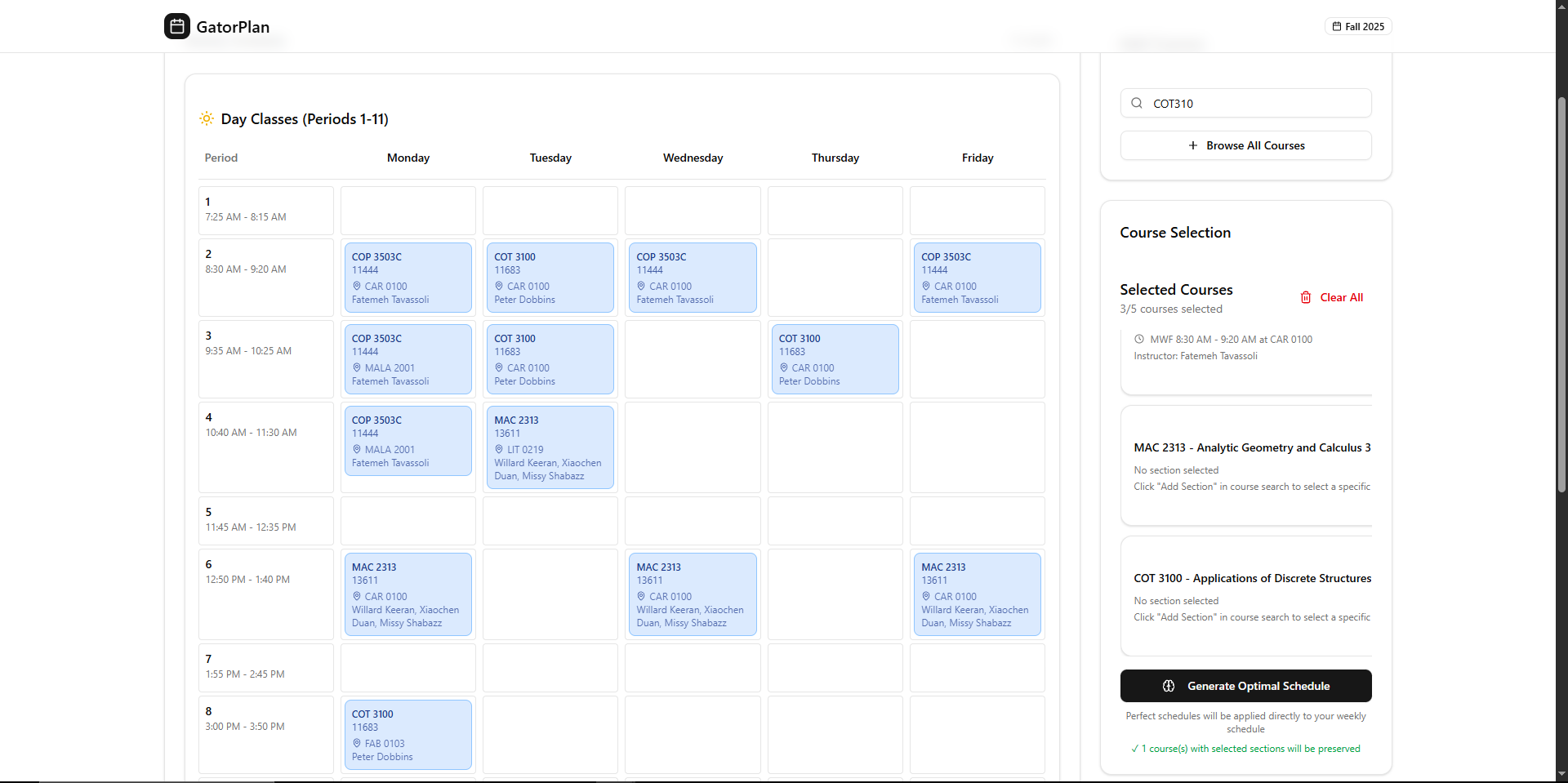Click the empty Thursday period 1 cell
Viewport: 1568px width, 783px height.
[835, 210]
